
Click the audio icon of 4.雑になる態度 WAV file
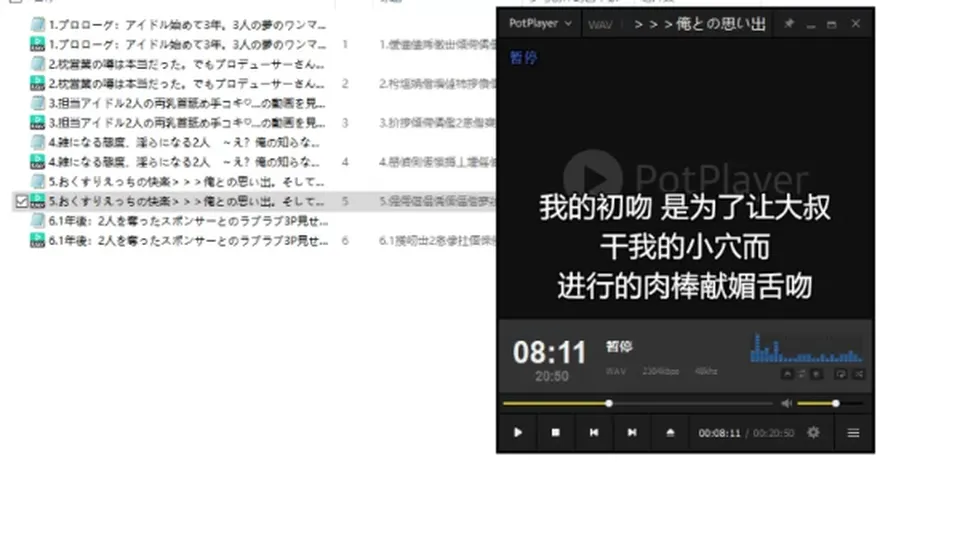click(37, 162)
